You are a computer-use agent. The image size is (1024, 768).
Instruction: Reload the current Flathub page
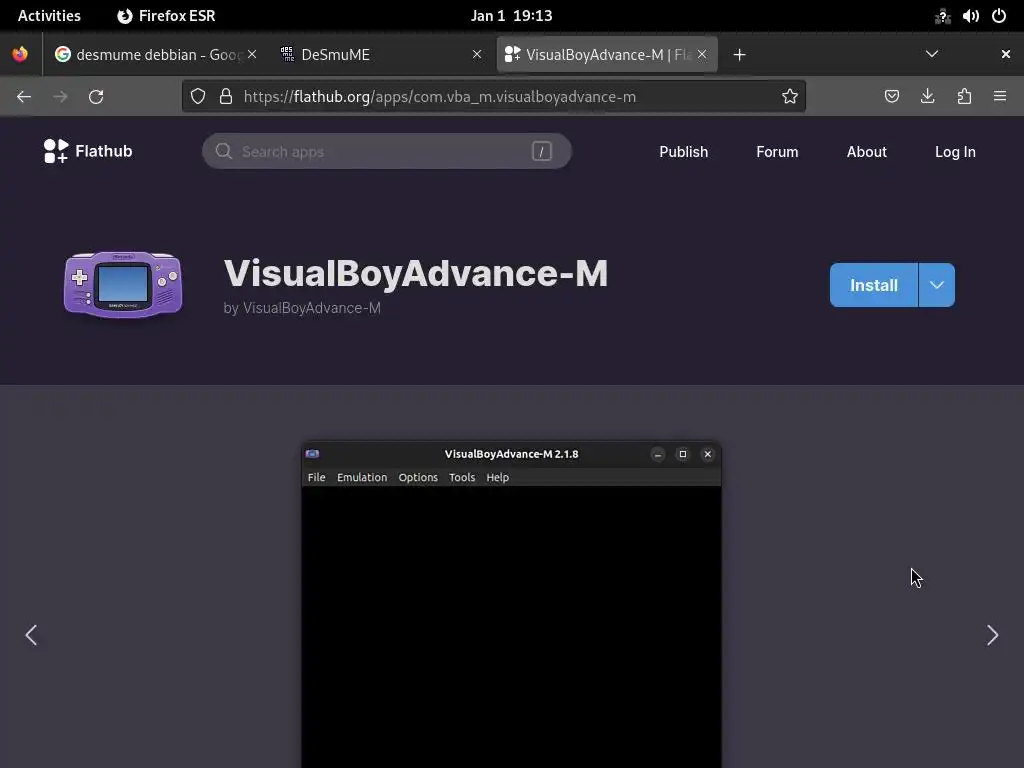(x=96, y=97)
